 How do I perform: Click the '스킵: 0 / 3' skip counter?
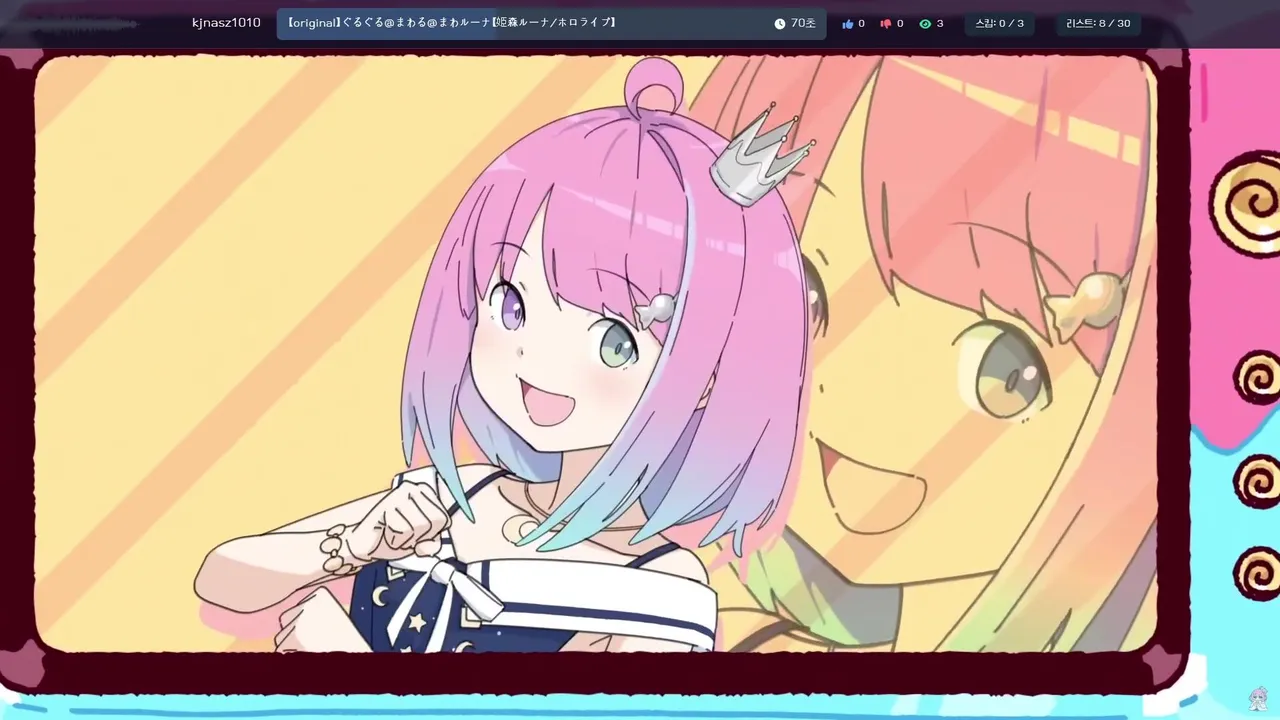click(x=1000, y=23)
